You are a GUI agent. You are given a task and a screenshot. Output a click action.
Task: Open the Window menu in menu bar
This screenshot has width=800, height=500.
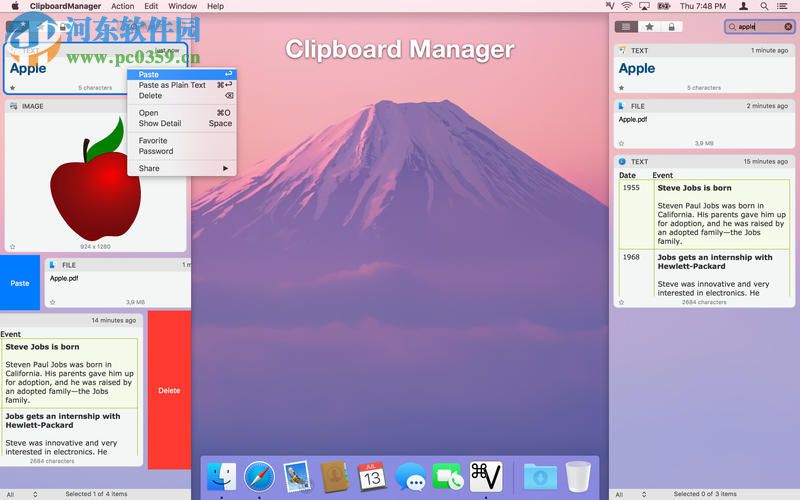(x=183, y=6)
